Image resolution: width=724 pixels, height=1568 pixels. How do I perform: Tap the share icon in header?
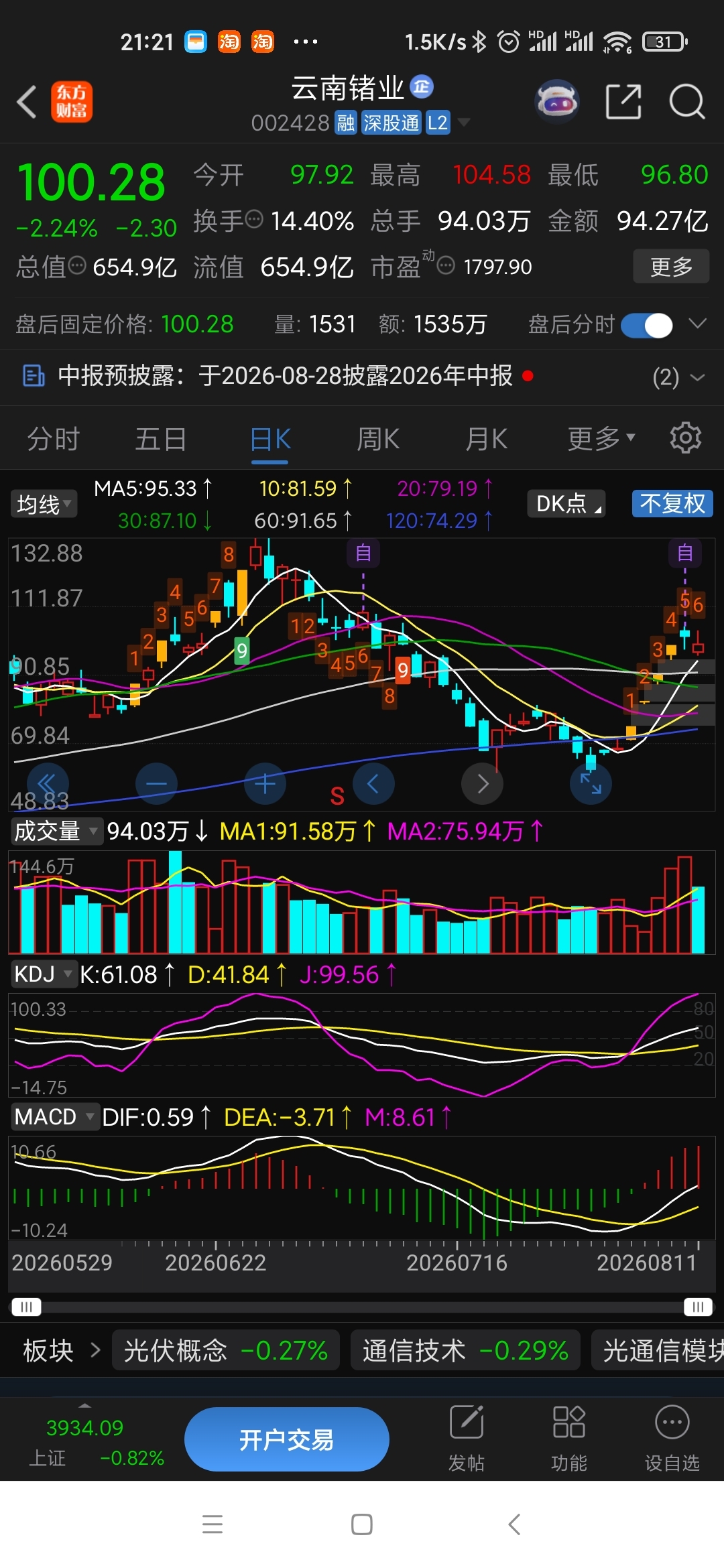point(623,102)
